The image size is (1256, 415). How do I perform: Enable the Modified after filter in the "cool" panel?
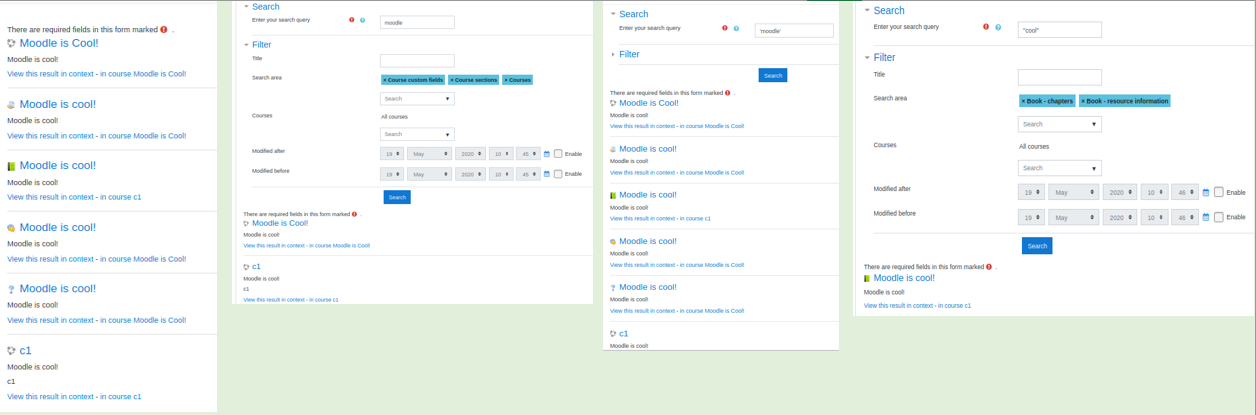tap(1218, 192)
